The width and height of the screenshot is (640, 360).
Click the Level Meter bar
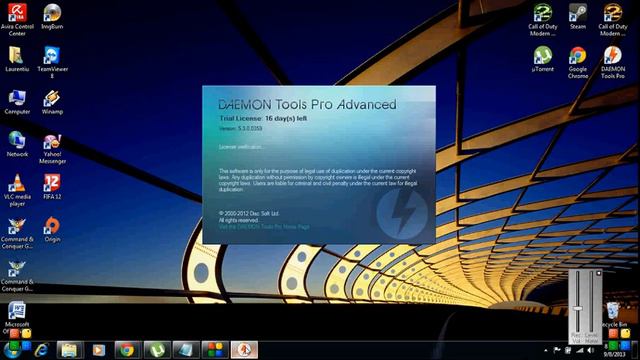(591, 302)
